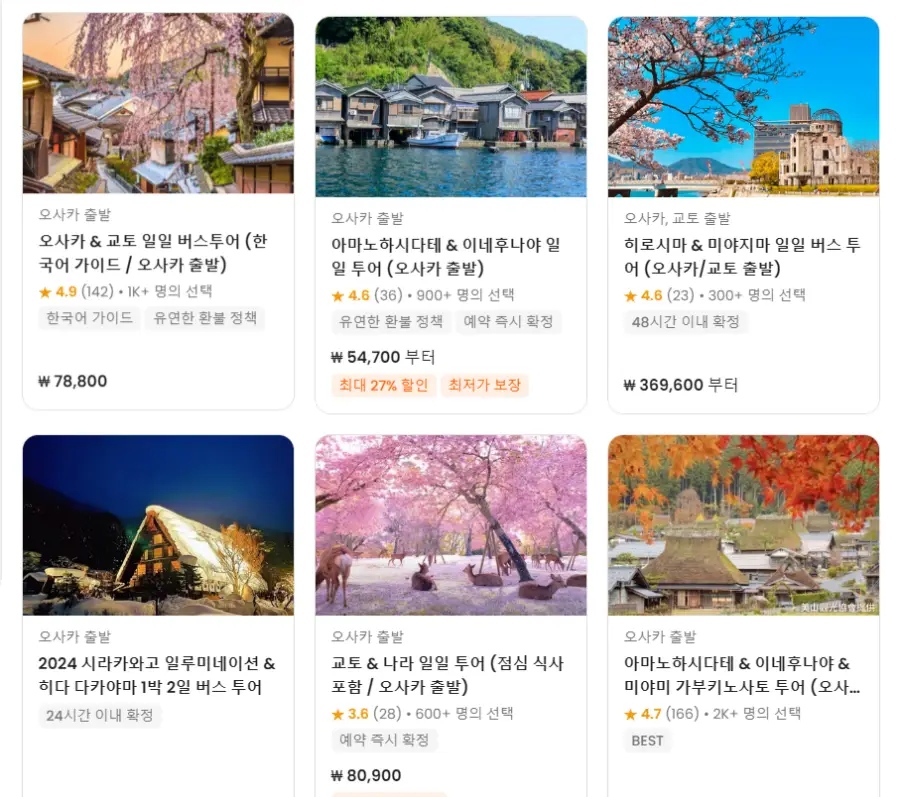Select the 48시간 이내 확정 tag
This screenshot has width=900, height=797.
(685, 322)
